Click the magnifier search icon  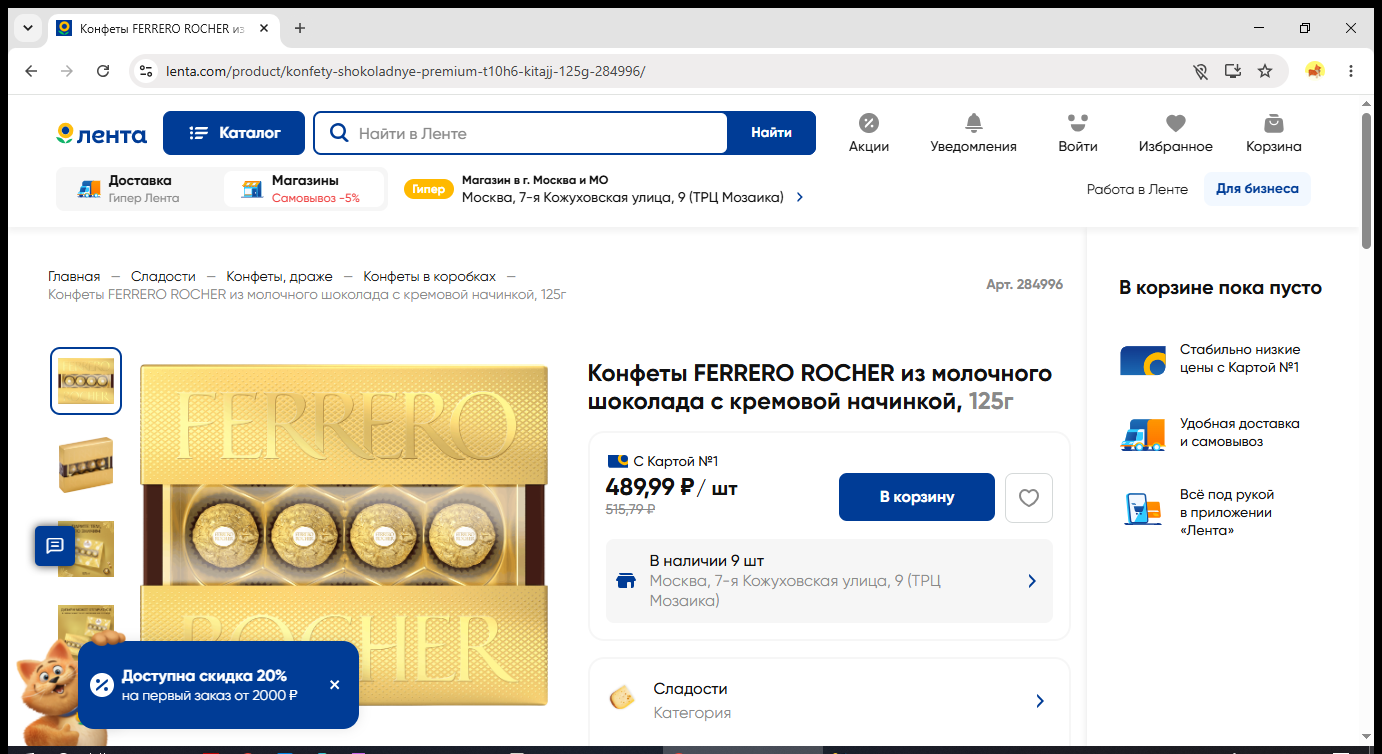(x=339, y=133)
